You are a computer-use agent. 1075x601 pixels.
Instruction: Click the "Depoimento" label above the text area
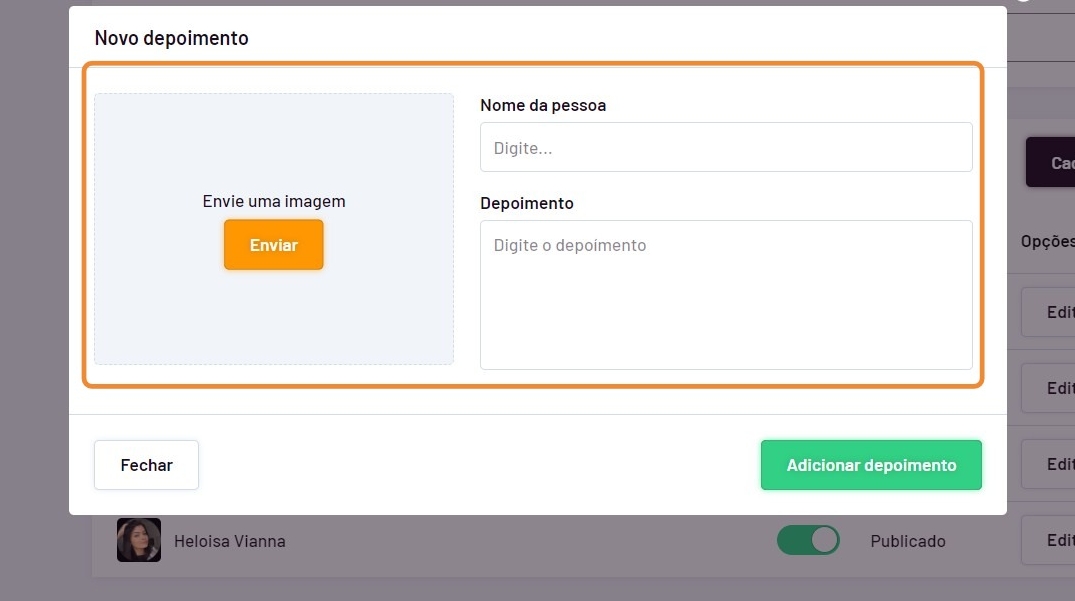pos(527,203)
